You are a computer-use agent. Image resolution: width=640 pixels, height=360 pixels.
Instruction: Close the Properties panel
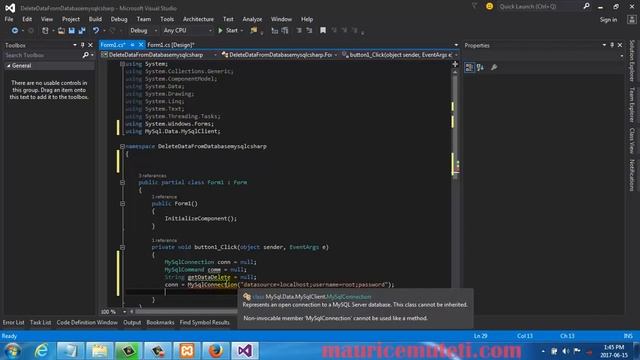(x=620, y=45)
